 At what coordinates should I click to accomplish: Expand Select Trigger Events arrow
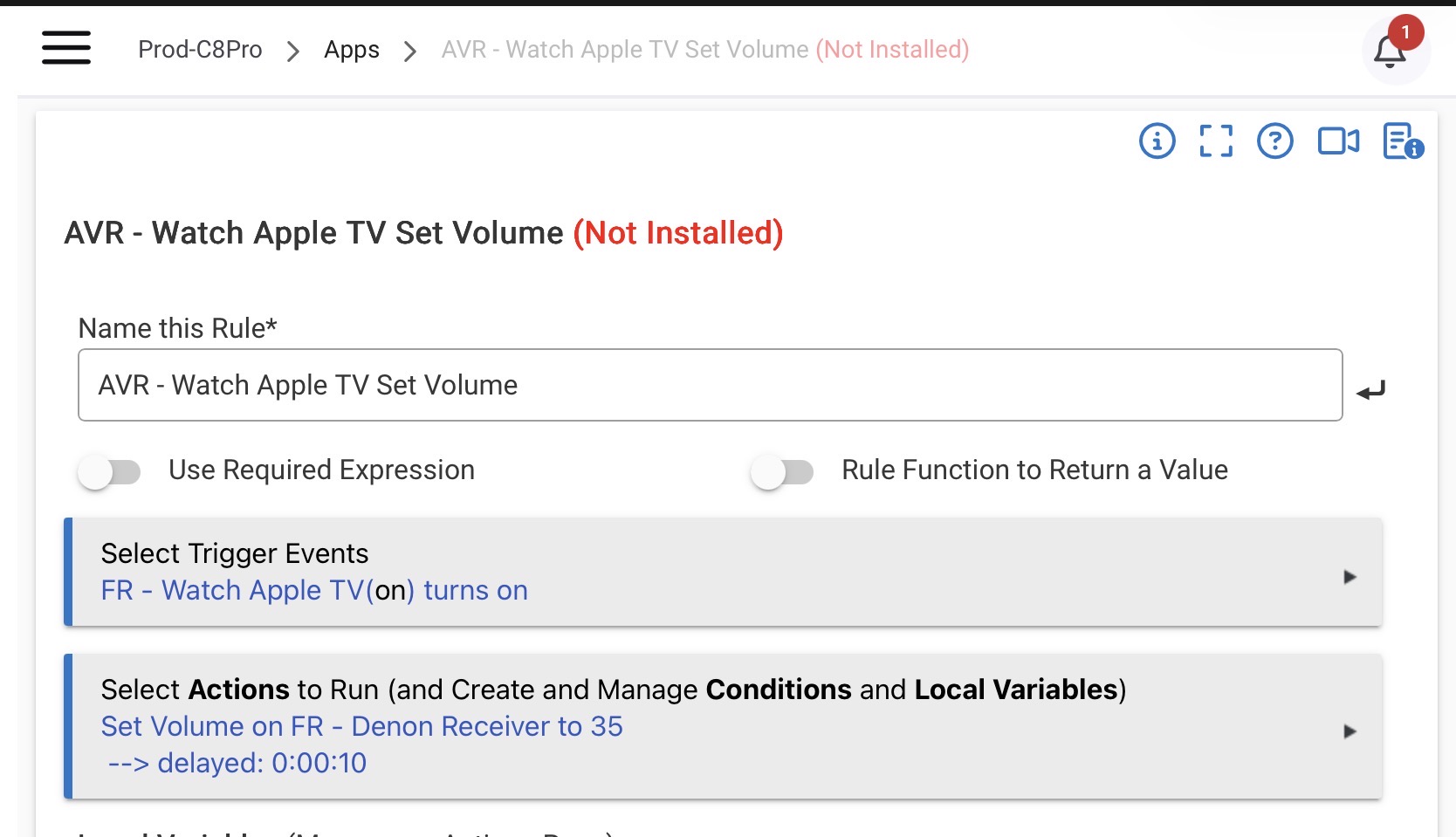point(1350,577)
